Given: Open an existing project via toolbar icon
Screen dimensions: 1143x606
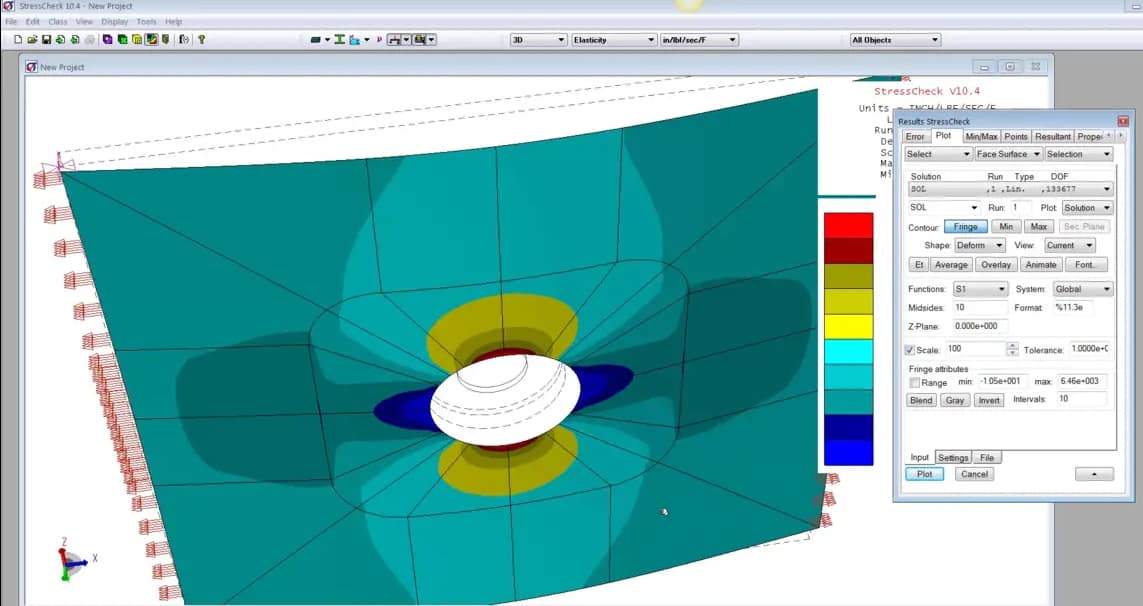Looking at the screenshot, I should [33, 39].
